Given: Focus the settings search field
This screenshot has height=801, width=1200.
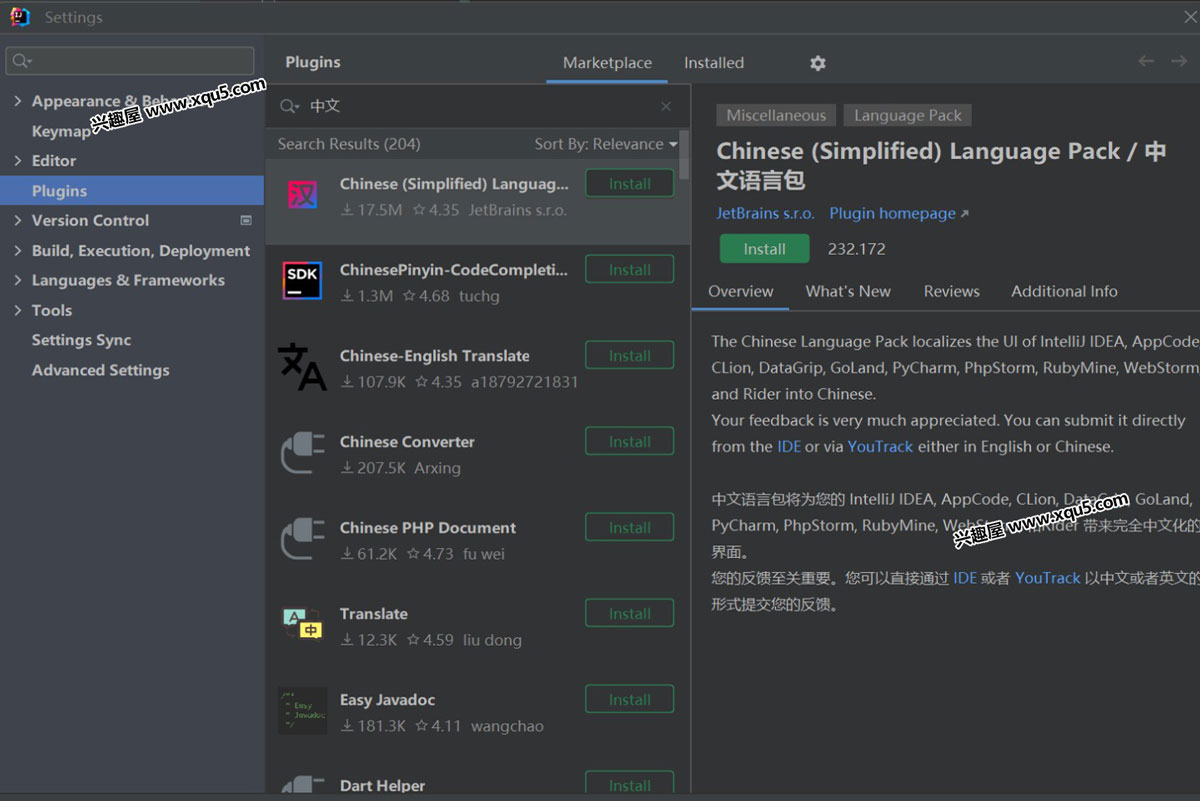Looking at the screenshot, I should (x=130, y=61).
